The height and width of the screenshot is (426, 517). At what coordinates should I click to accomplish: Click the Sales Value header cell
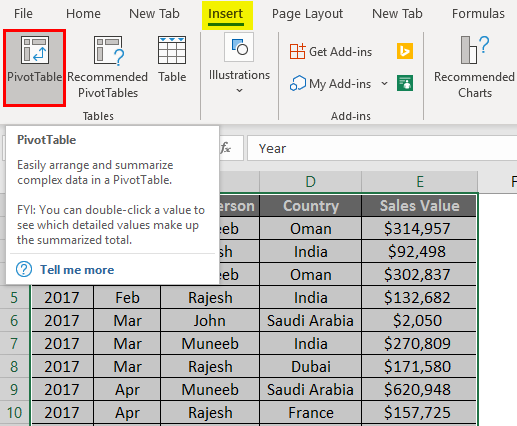pyautogui.click(x=419, y=206)
